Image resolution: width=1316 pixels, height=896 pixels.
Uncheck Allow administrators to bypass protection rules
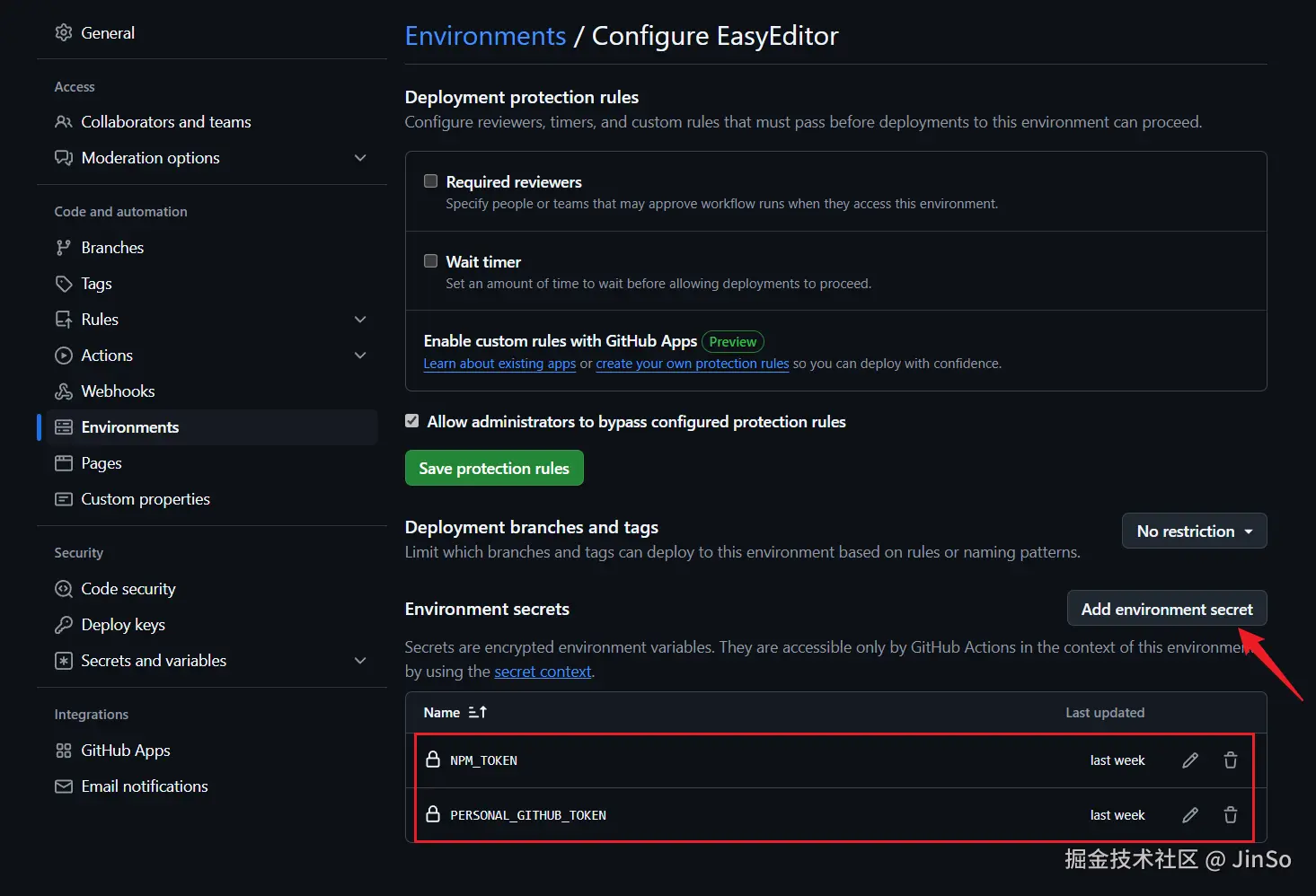pos(412,421)
